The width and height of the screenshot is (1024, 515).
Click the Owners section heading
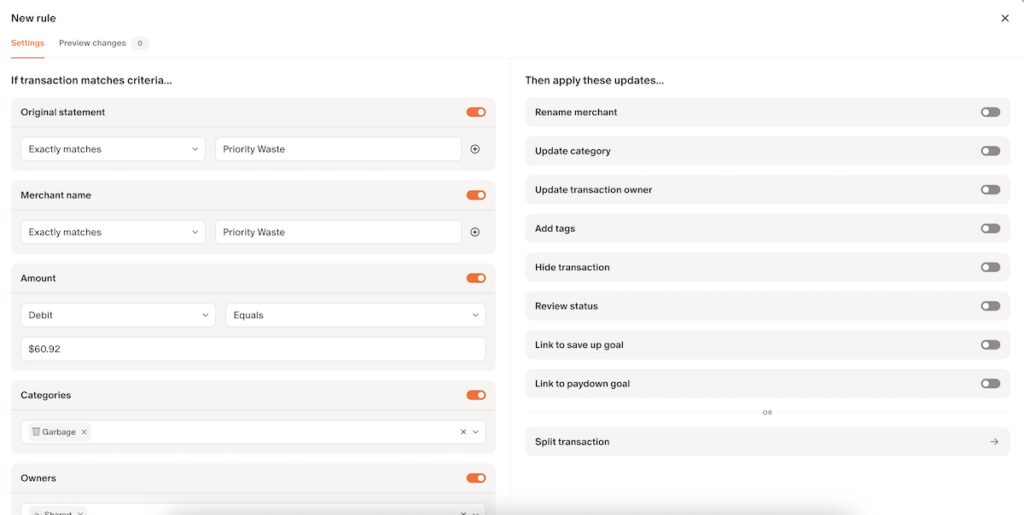[x=39, y=478]
